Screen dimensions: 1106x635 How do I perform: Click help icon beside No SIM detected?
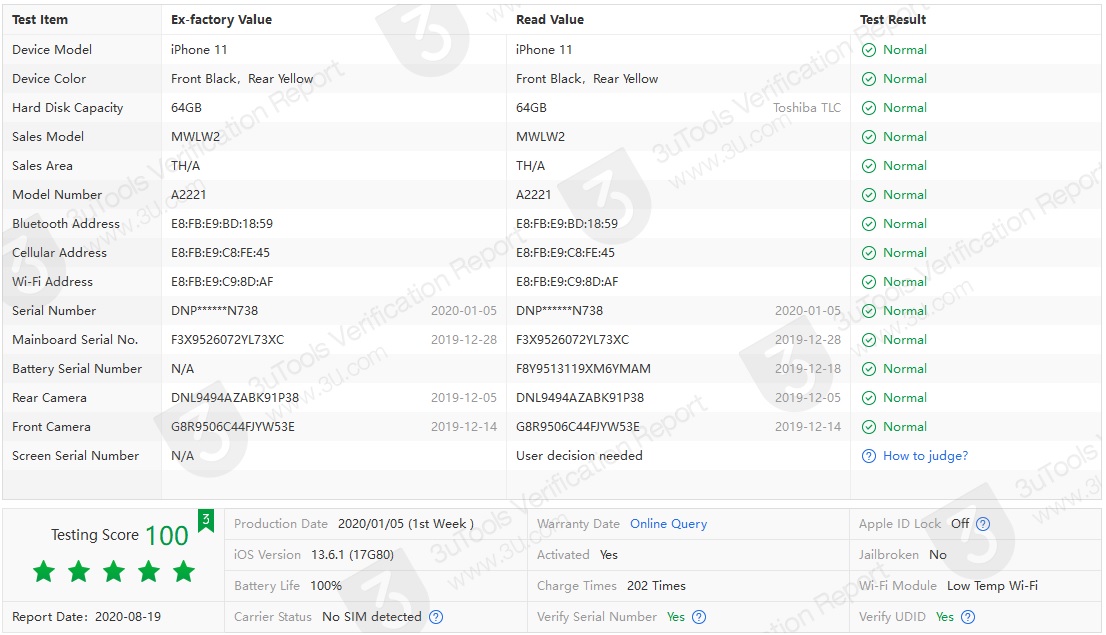[436, 617]
